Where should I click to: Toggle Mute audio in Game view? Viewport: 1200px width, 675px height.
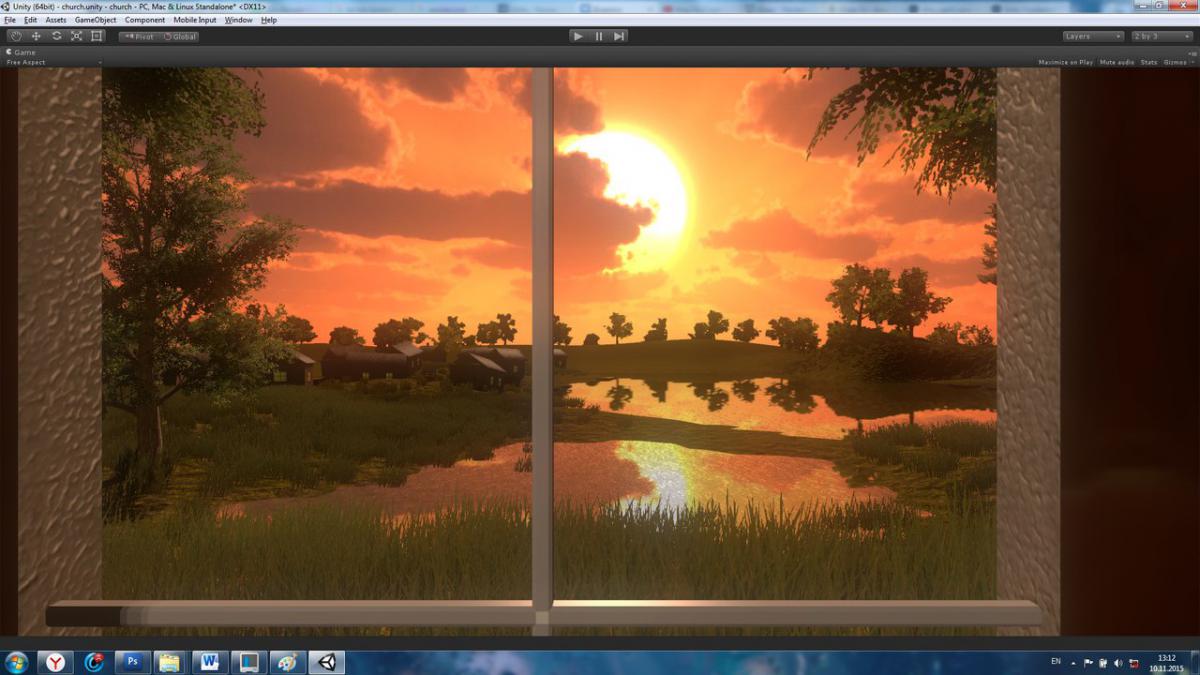point(1116,62)
